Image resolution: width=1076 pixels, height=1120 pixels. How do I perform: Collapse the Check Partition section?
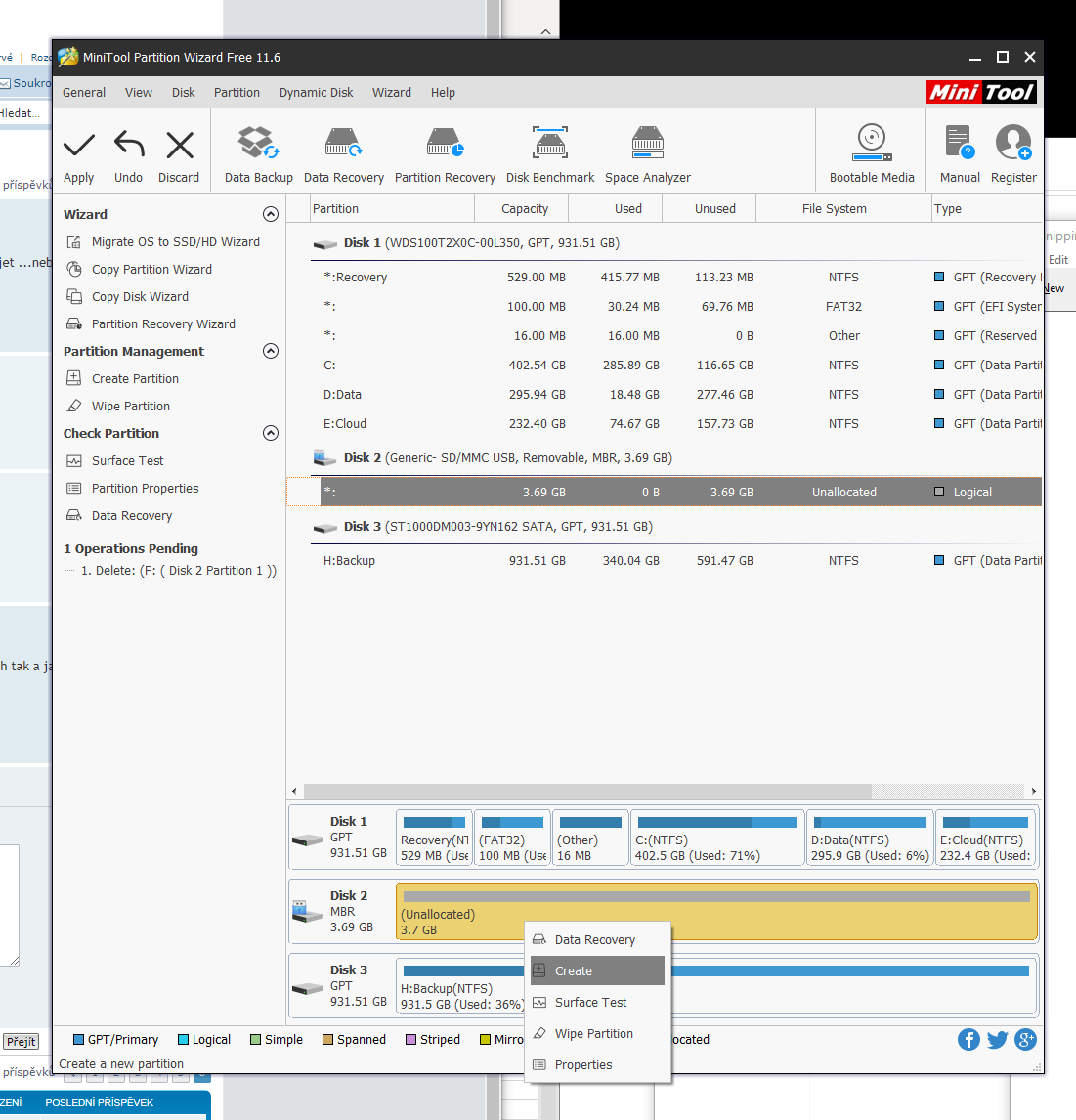tap(271, 434)
